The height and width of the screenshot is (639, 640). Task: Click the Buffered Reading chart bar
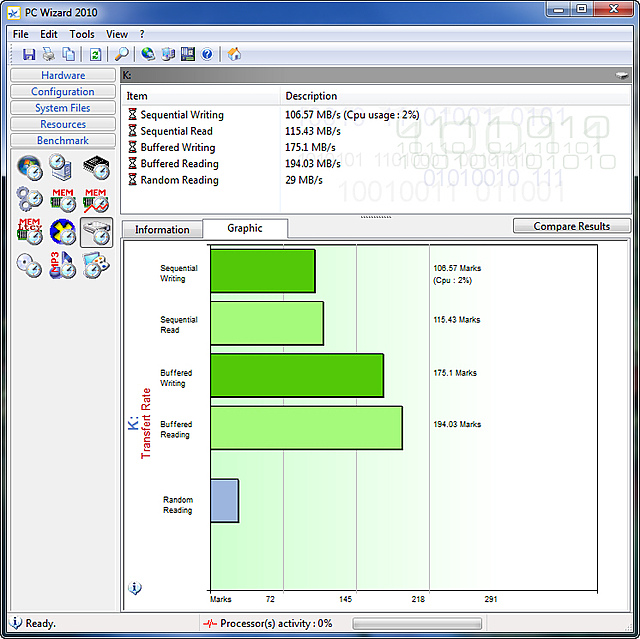[307, 428]
